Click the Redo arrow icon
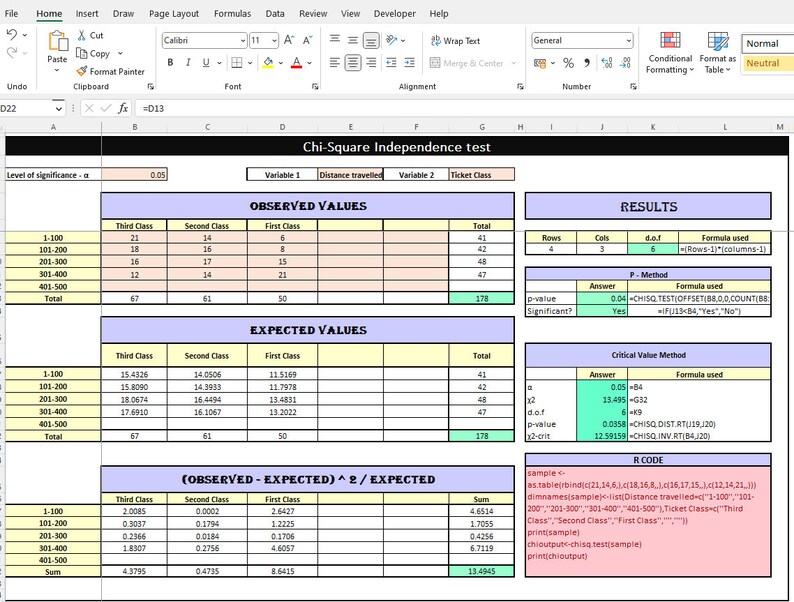Viewport: 794px width, 602px height. pyautogui.click(x=12, y=52)
